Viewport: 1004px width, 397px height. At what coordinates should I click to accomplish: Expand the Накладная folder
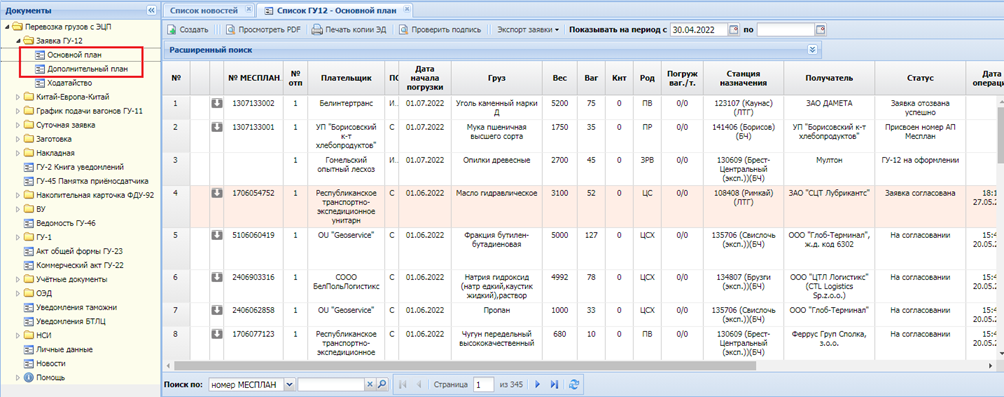[18, 153]
